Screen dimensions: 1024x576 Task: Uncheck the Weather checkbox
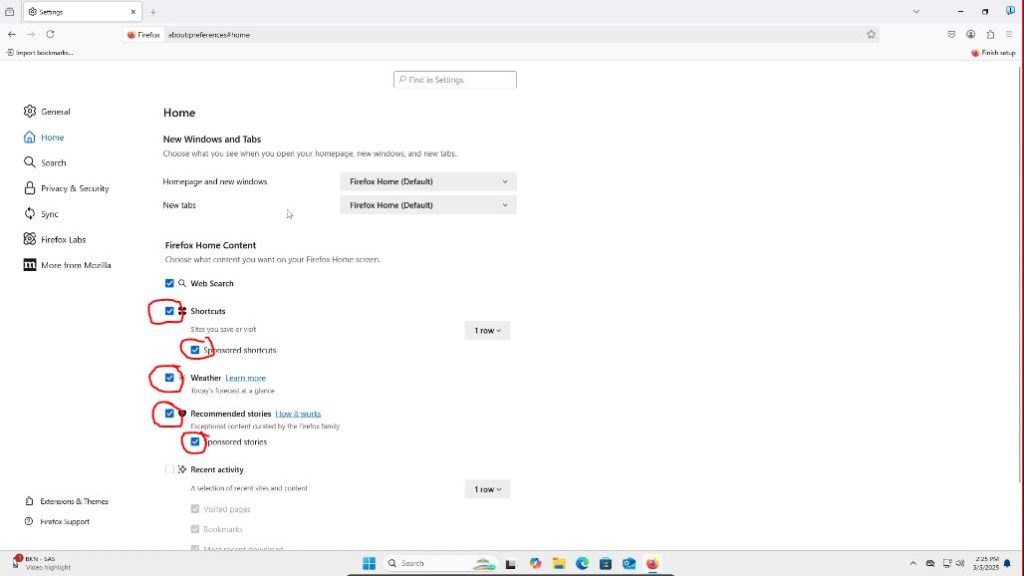(x=169, y=377)
